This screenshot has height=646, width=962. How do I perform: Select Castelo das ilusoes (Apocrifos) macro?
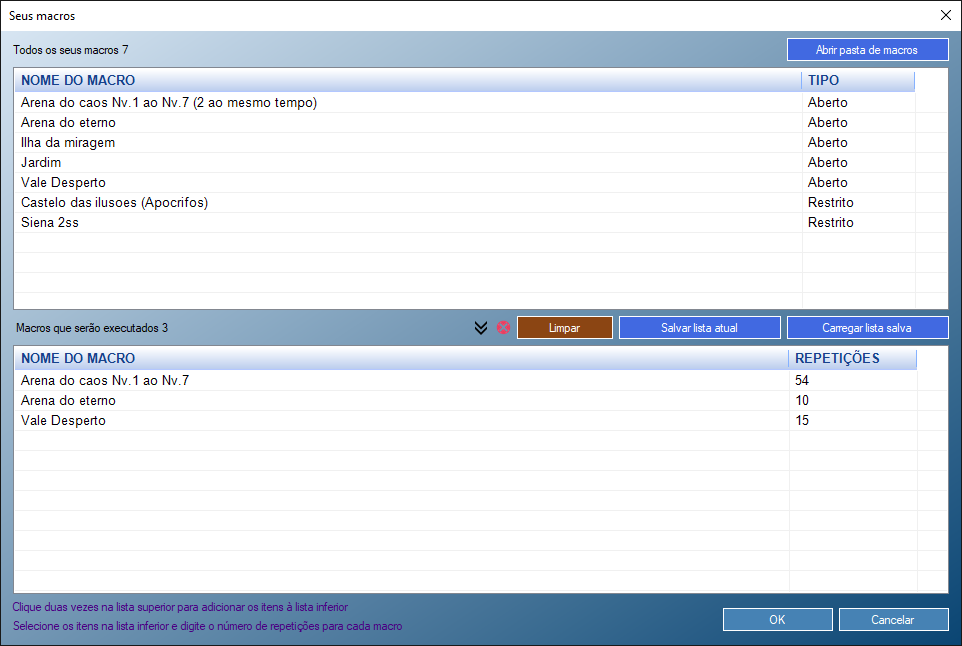click(114, 203)
